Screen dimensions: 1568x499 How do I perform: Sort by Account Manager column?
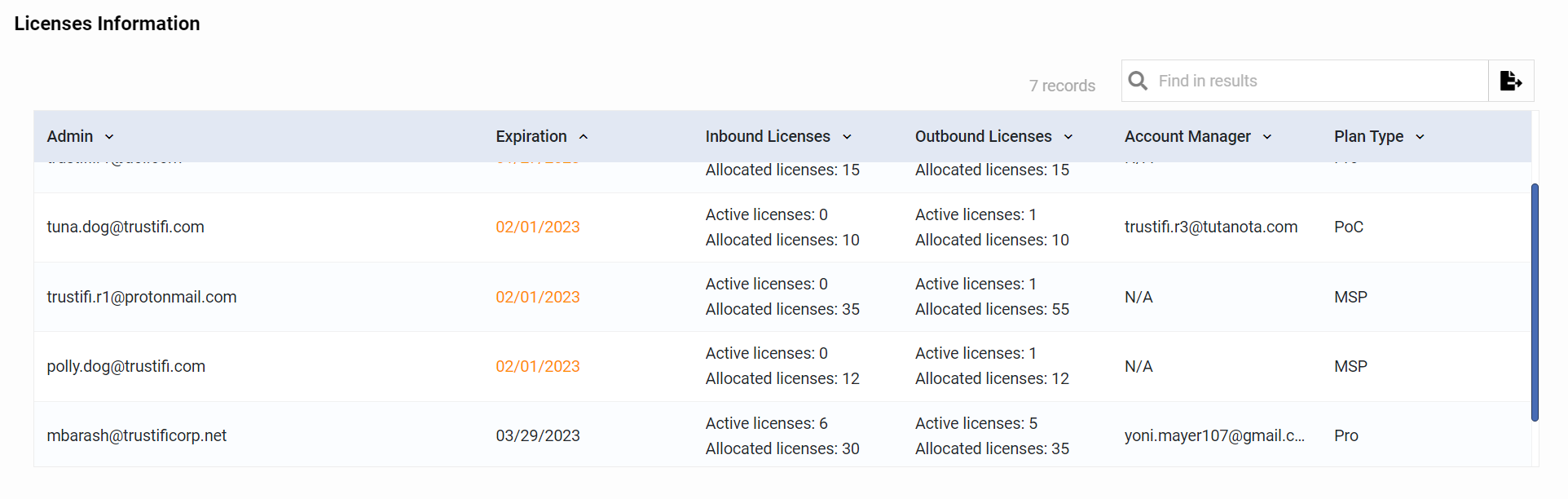1198,136
